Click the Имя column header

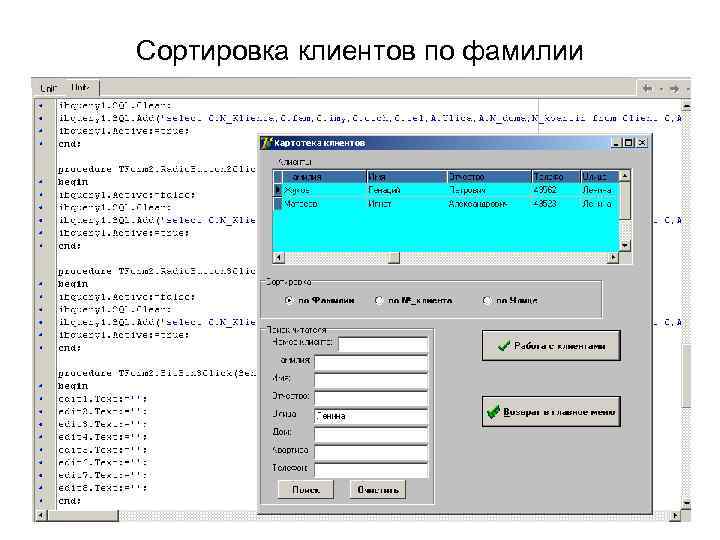(x=406, y=177)
